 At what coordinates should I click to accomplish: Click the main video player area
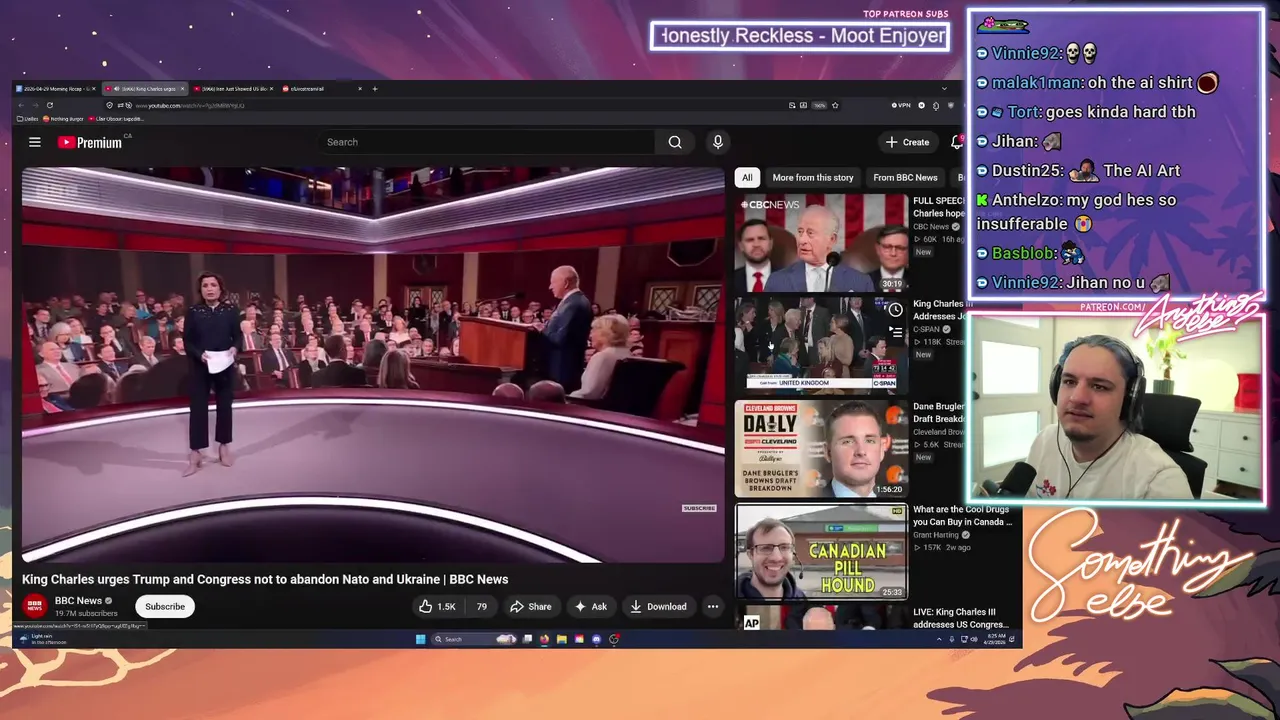point(373,365)
